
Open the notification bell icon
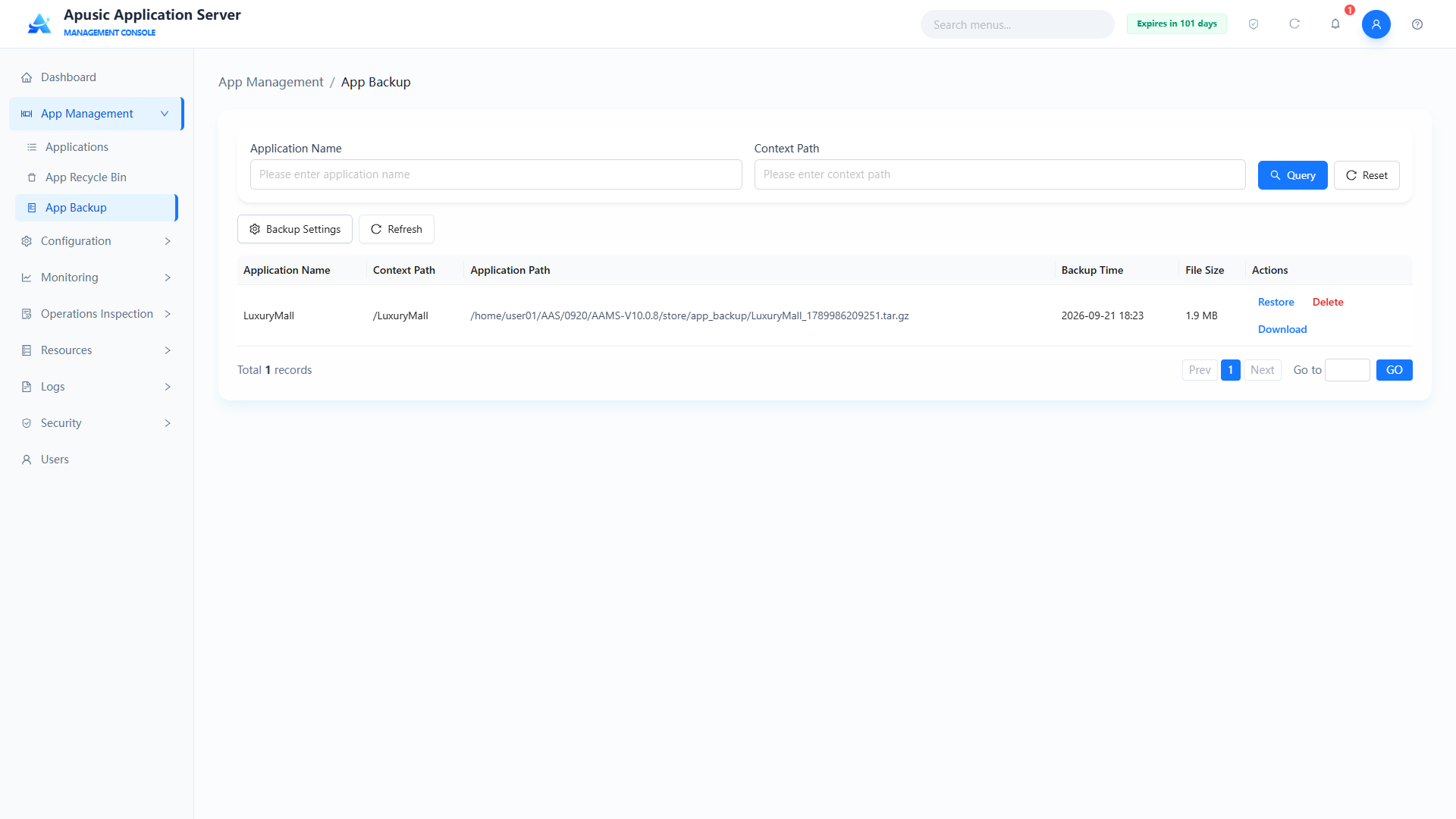point(1335,24)
